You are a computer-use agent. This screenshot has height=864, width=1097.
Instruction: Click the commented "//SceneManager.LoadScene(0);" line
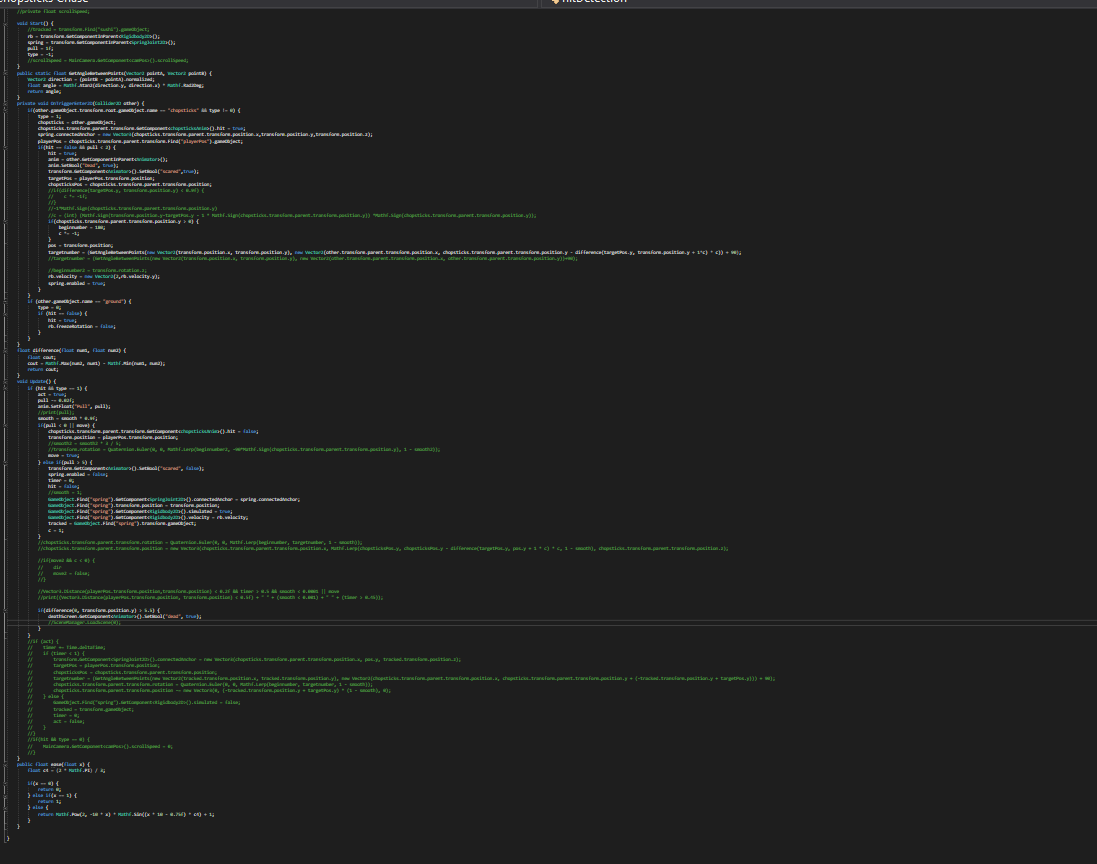click(84, 623)
